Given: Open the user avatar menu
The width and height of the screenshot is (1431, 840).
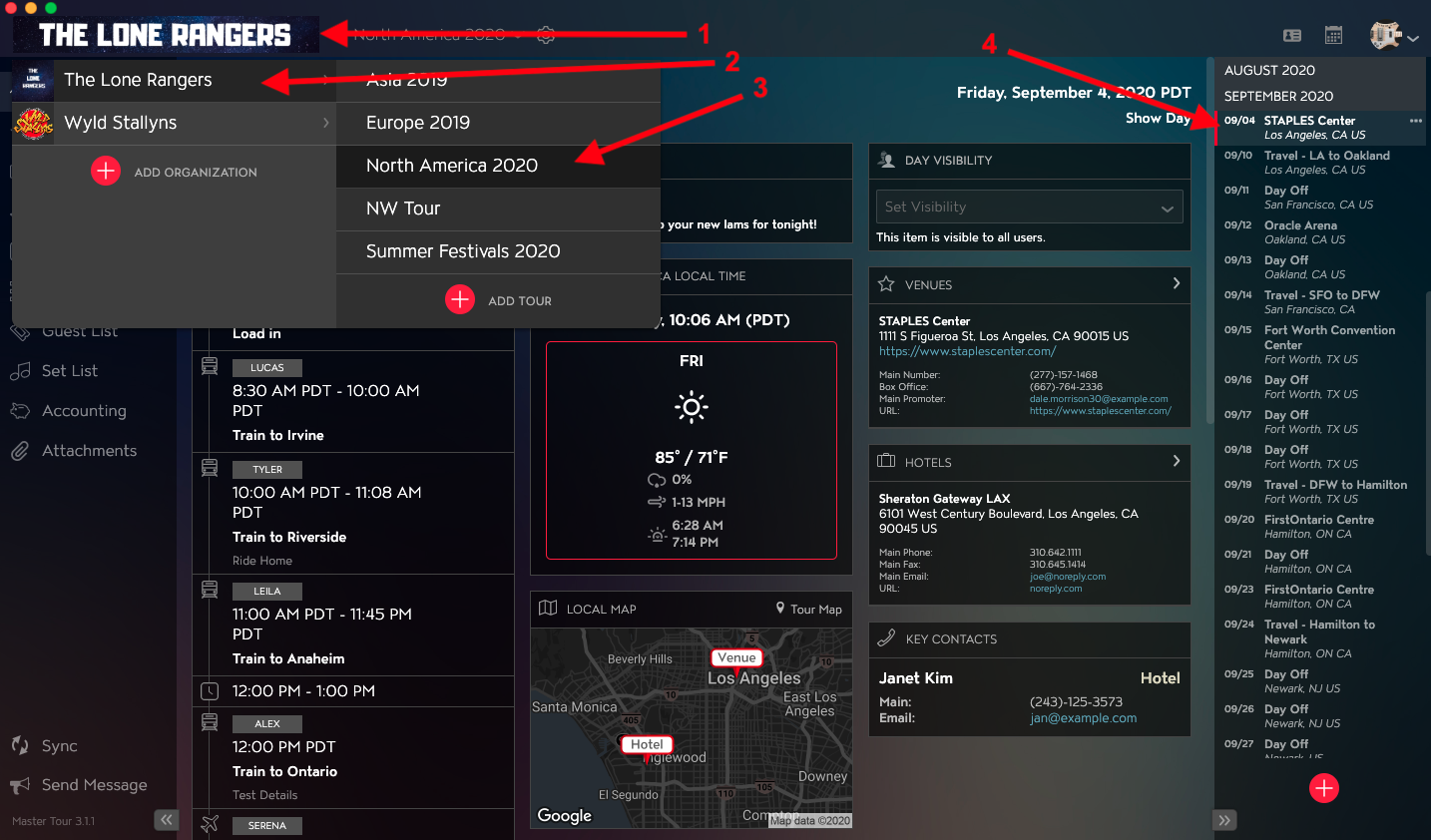Looking at the screenshot, I should click(x=1394, y=36).
